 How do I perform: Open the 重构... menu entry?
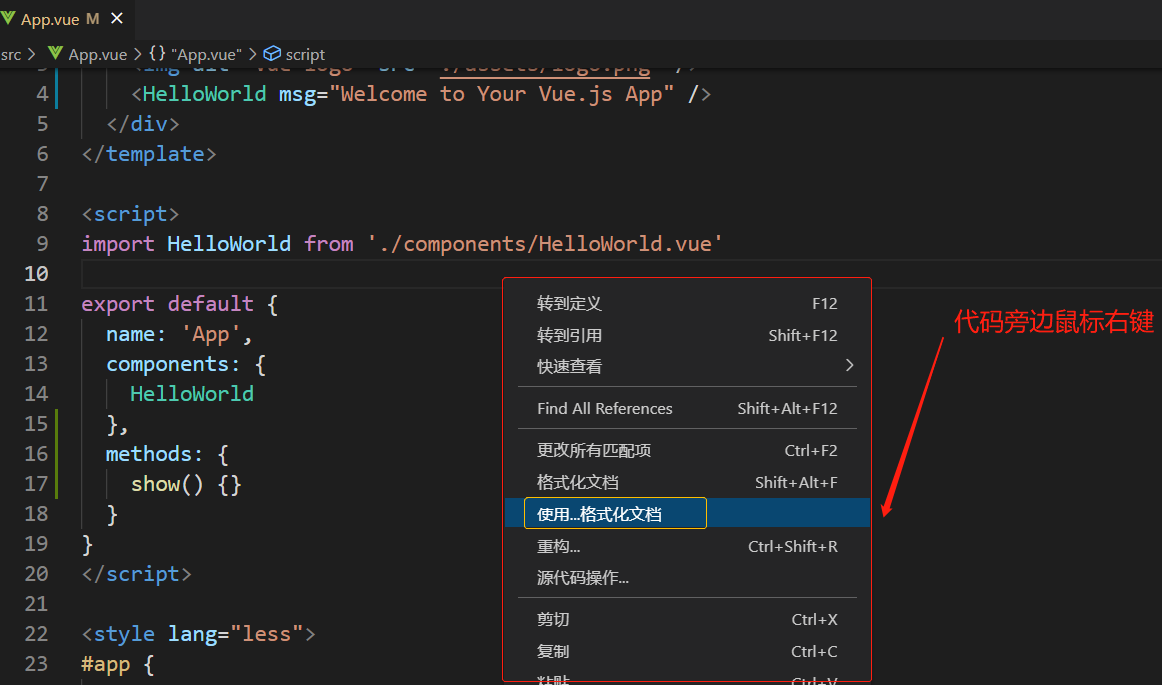(687, 546)
